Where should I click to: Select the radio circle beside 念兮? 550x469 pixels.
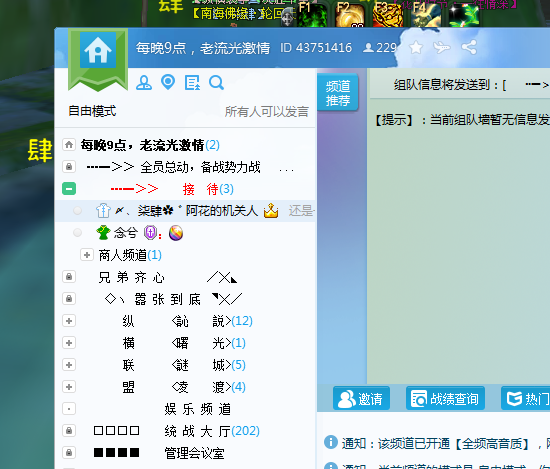(78, 233)
